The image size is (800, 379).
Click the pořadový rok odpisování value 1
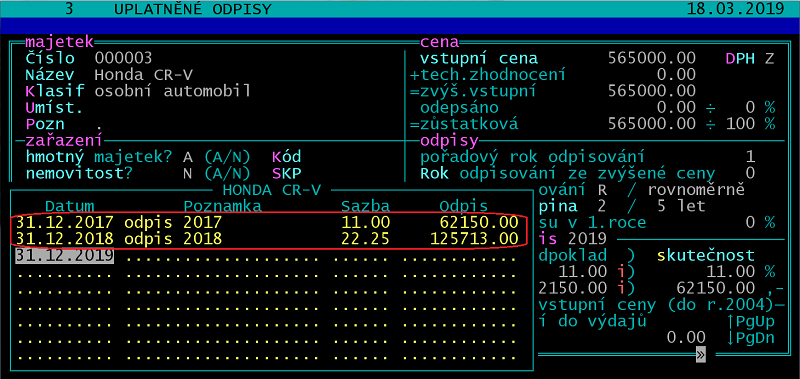(750, 157)
